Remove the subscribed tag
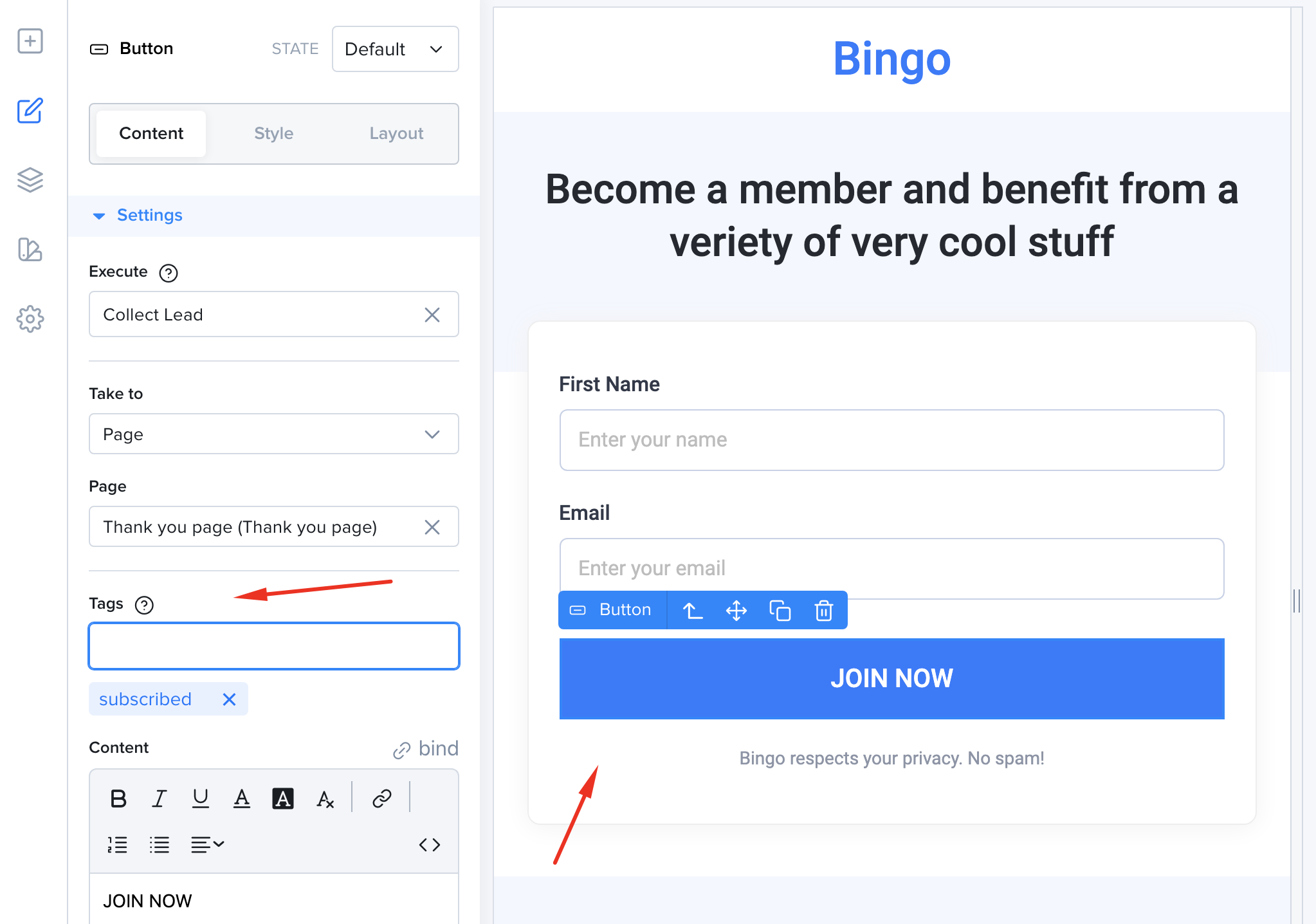This screenshot has width=1316, height=924. click(x=229, y=699)
